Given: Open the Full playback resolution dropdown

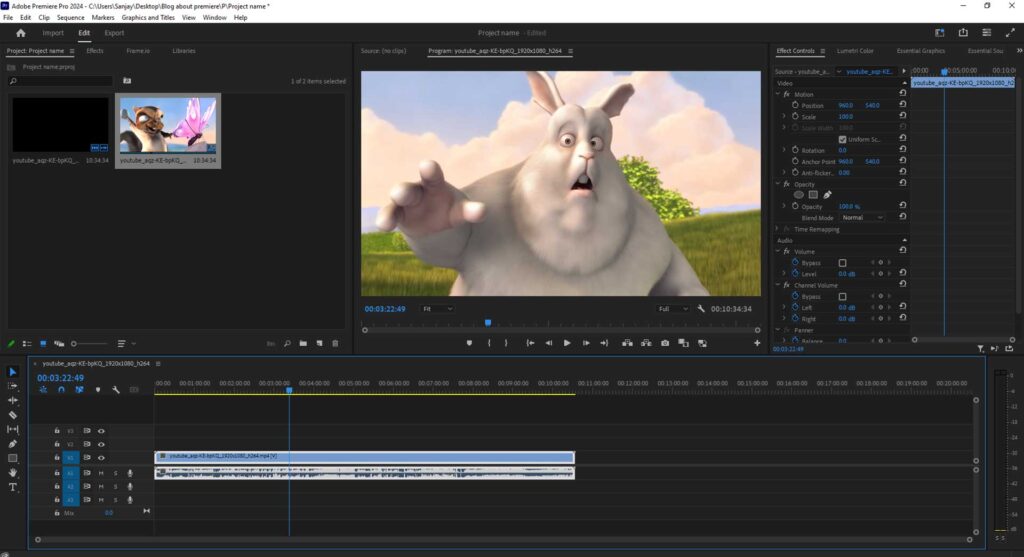Looking at the screenshot, I should pyautogui.click(x=673, y=309).
